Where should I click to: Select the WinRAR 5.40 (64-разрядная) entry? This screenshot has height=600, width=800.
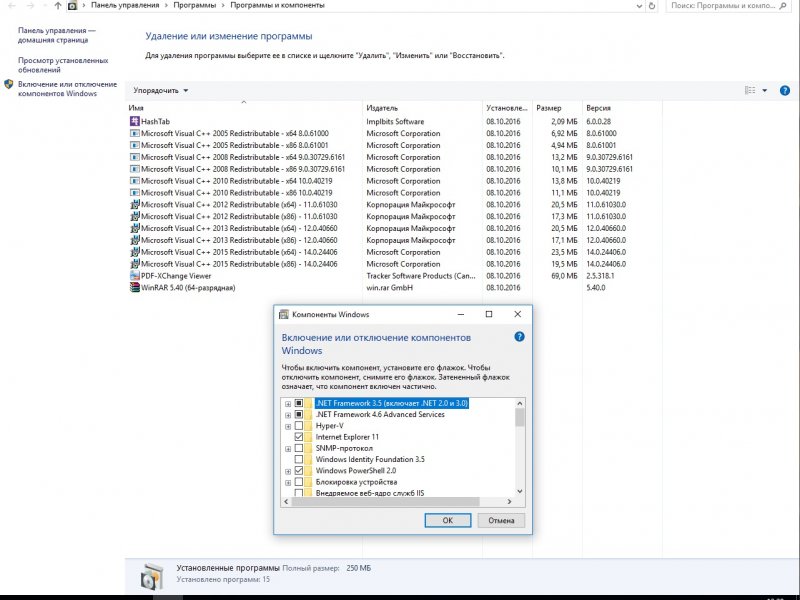188,288
